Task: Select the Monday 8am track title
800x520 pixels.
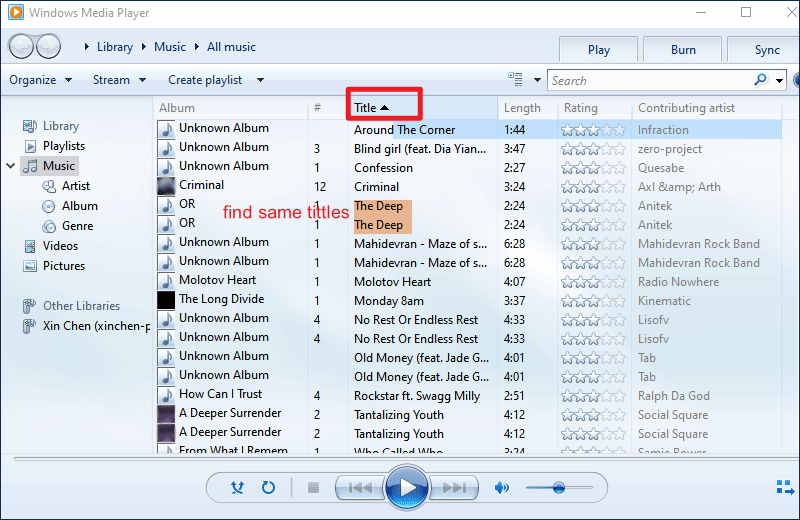Action: [x=389, y=301]
